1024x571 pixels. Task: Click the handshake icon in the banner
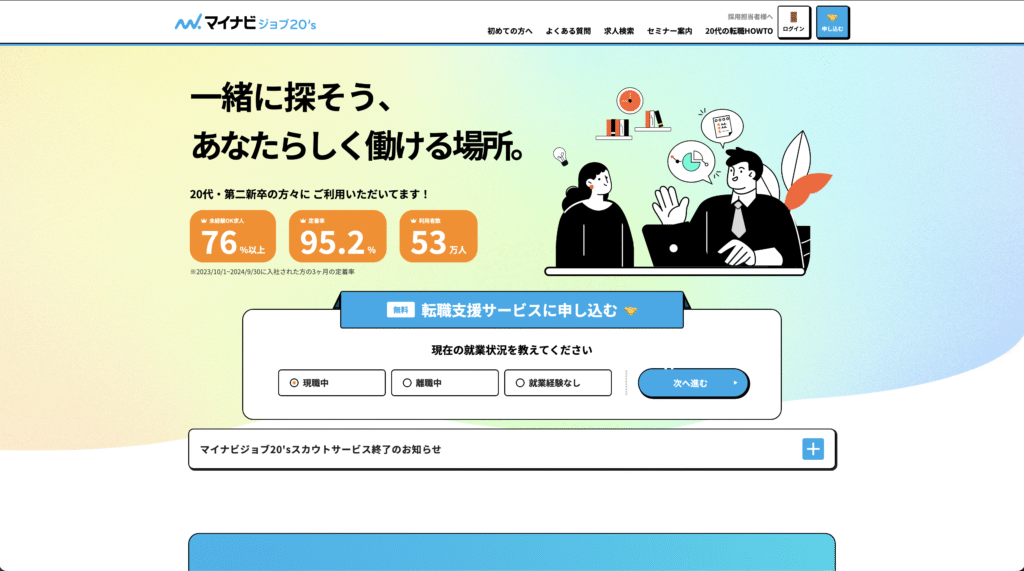[630, 311]
